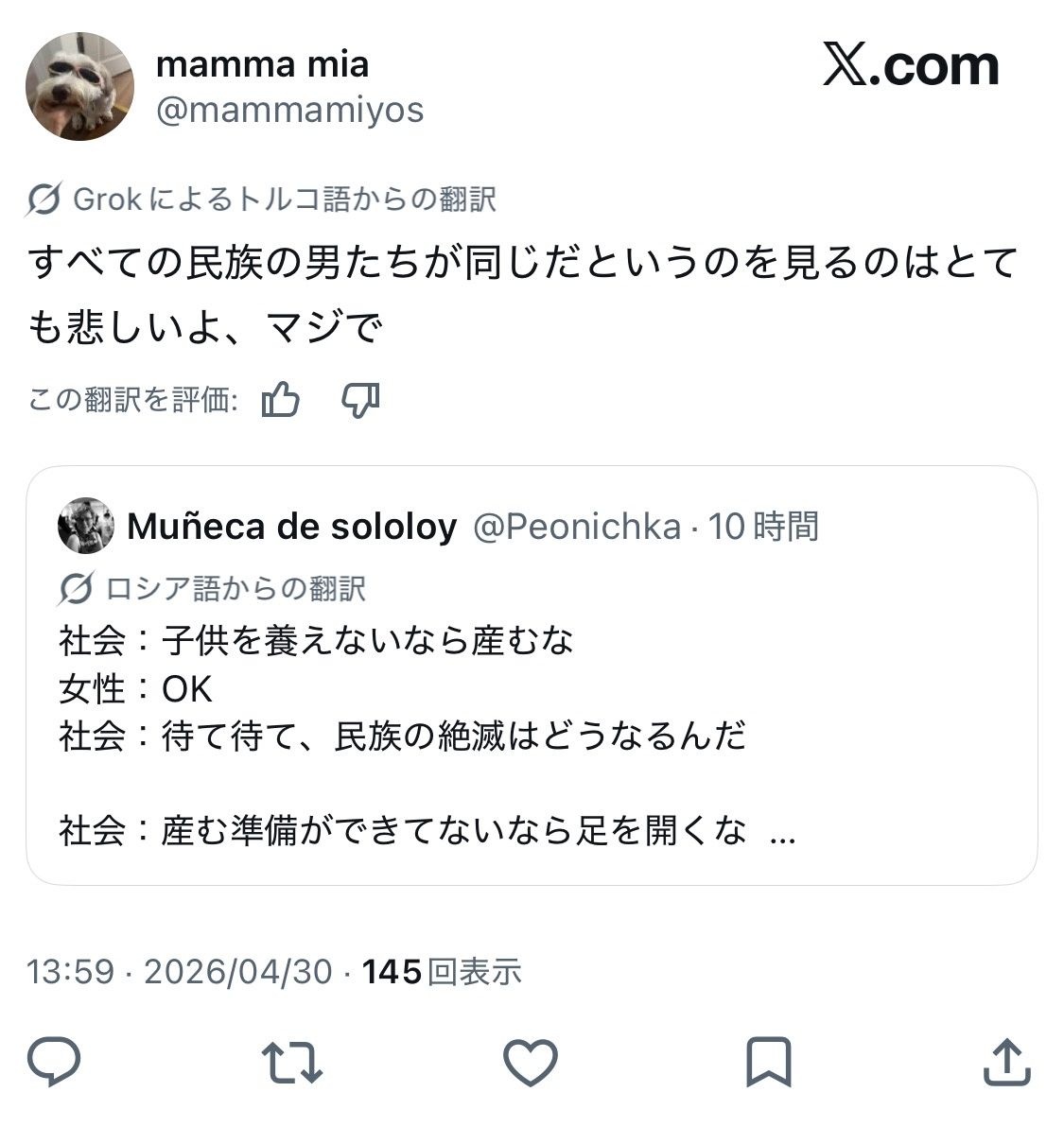Open the share post icon
The width and height of the screenshot is (1064, 1144).
[1006, 1061]
